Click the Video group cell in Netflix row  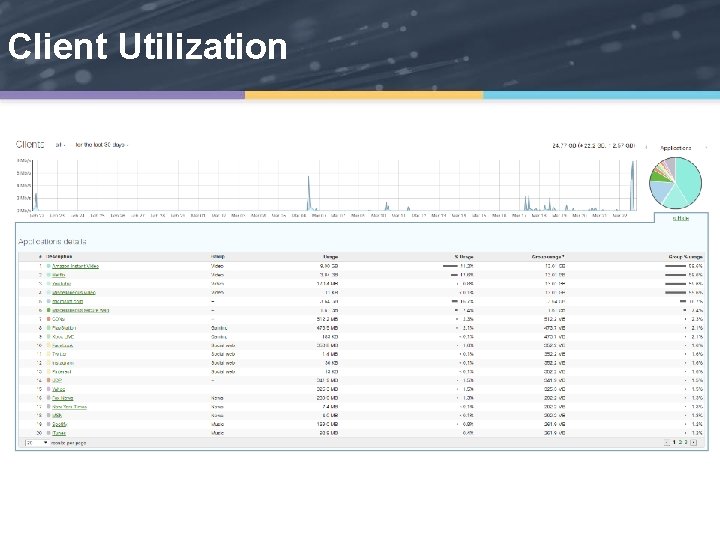point(217,275)
